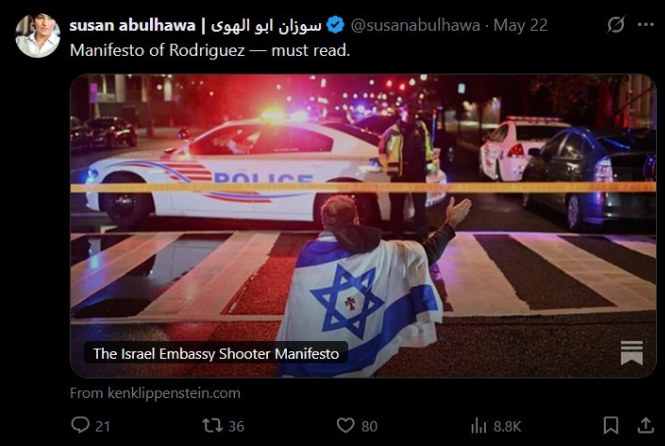Click the Substack bookmark logo on card
Screen dimensions: 665x446
click(x=631, y=353)
